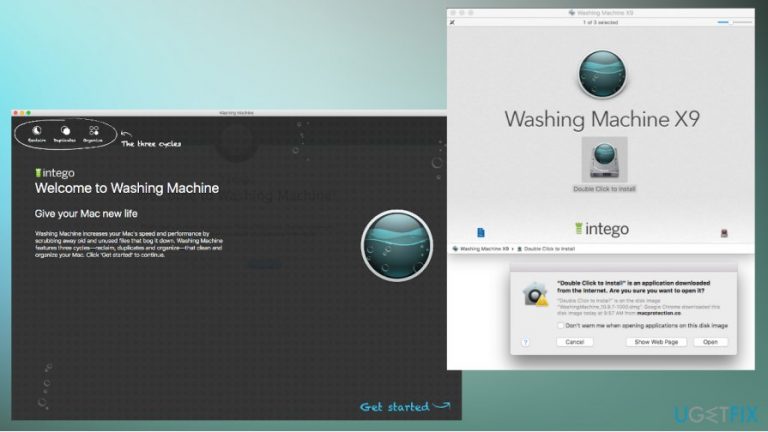768x432 pixels.
Task: Click the intego logo in the welcome window
Action: tap(54, 173)
